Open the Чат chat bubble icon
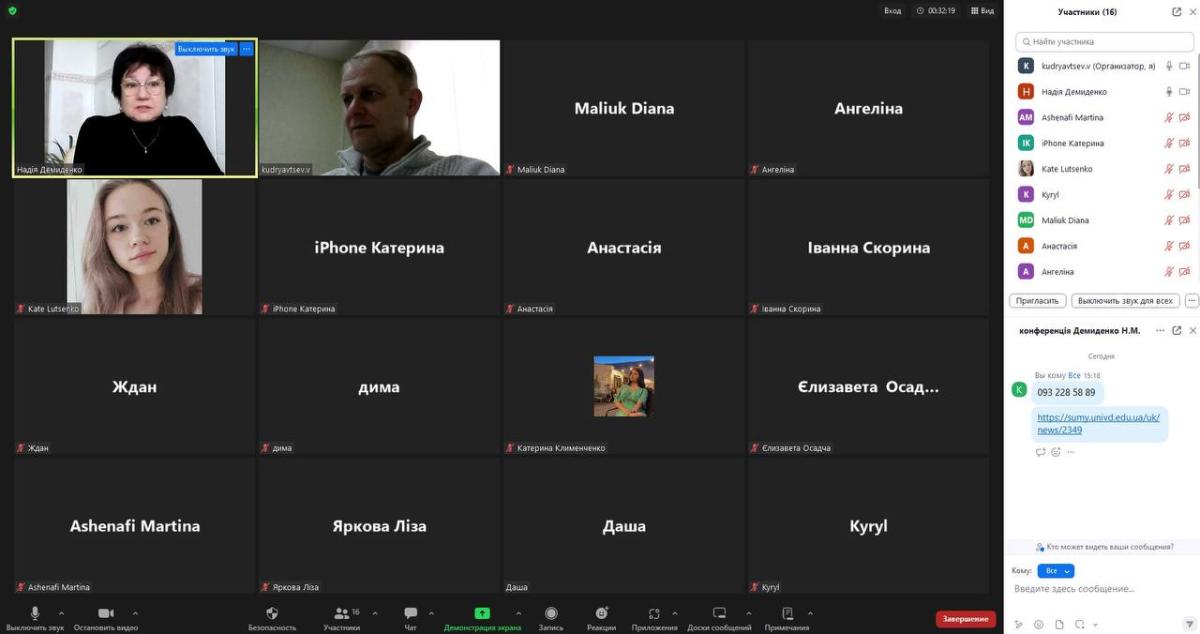The image size is (1200, 634). pyautogui.click(x=410, y=614)
